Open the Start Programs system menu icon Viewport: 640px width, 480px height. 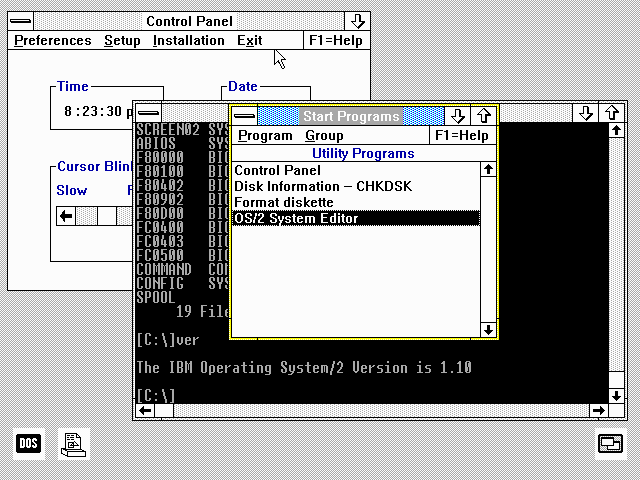click(x=244, y=117)
